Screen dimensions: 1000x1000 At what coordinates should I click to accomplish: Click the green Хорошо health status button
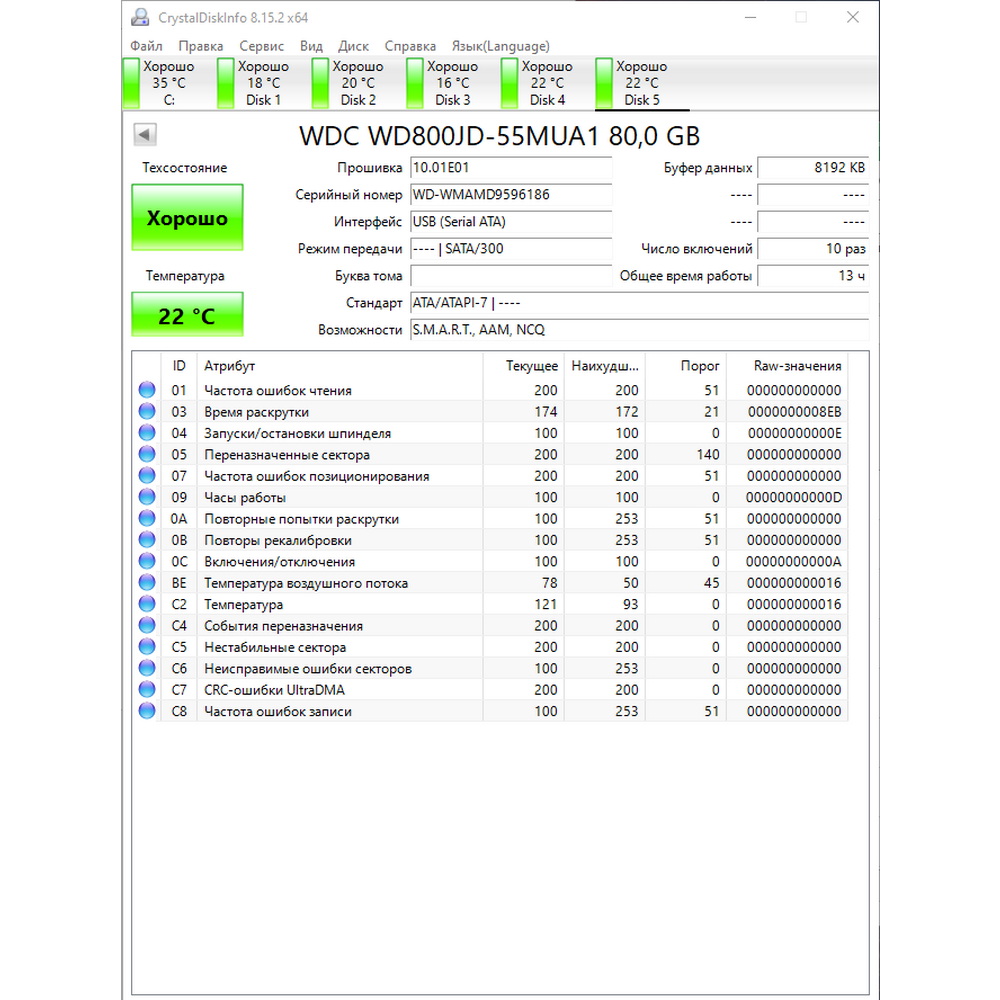point(187,218)
